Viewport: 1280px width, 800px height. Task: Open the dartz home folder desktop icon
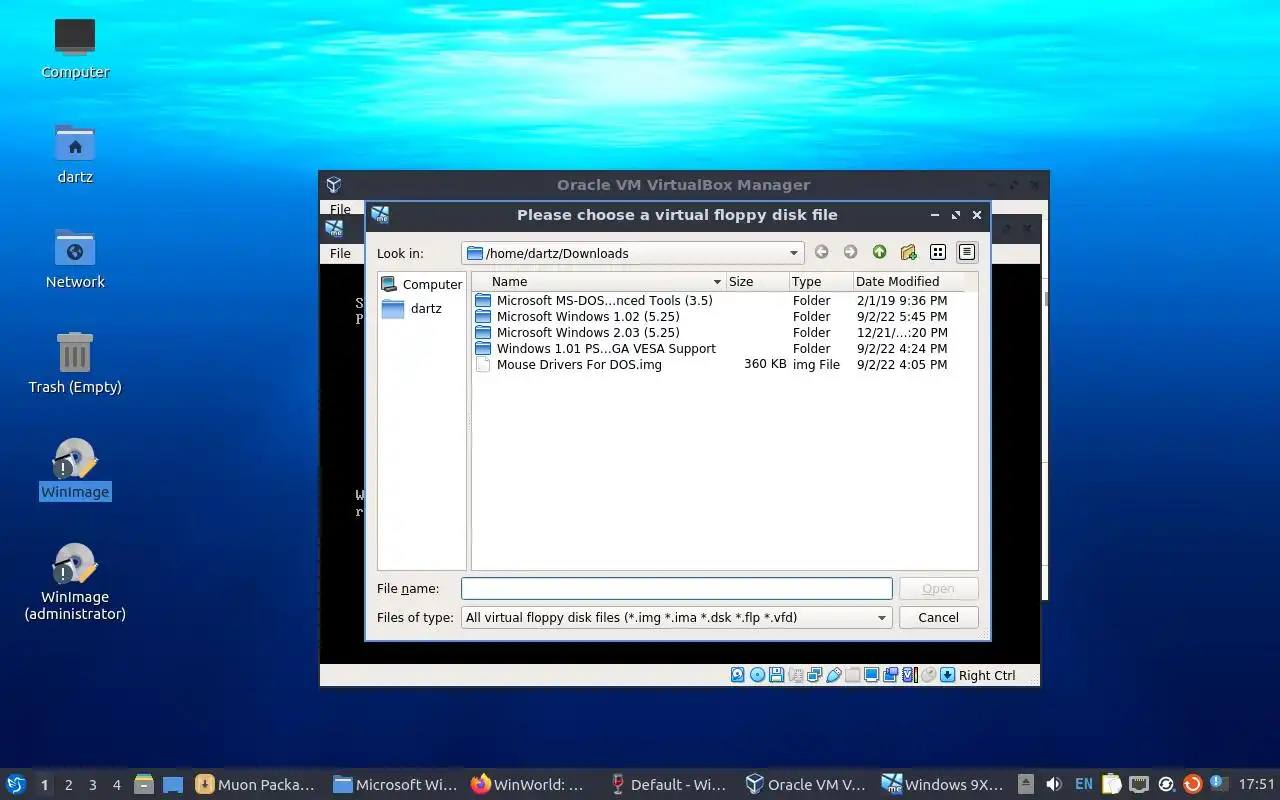tap(75, 153)
